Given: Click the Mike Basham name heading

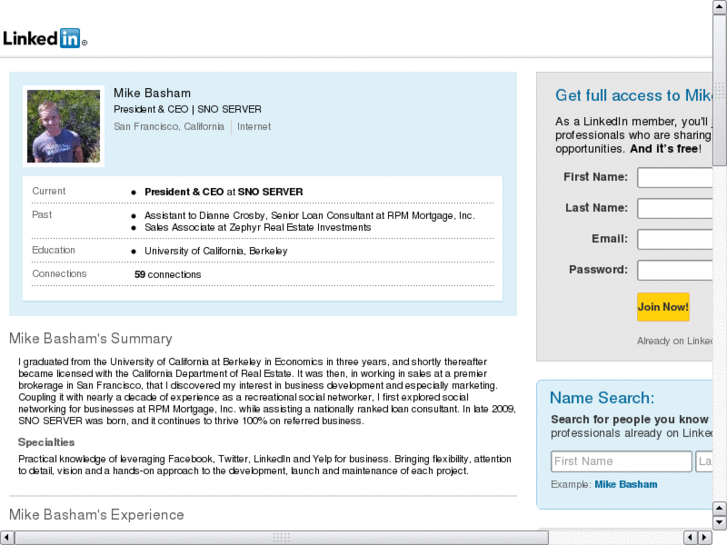Looking at the screenshot, I should (152, 93).
